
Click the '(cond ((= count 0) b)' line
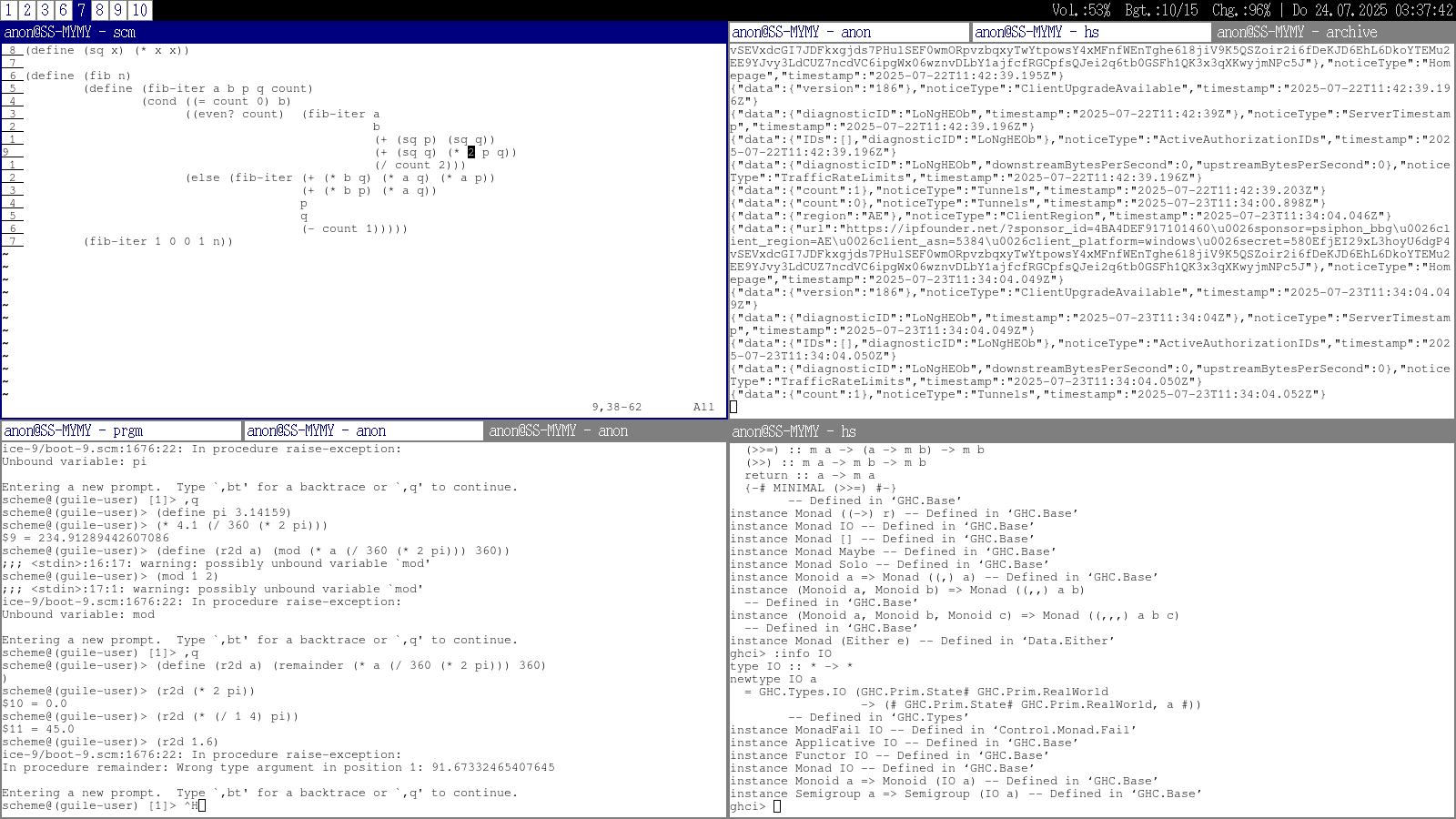coord(217,101)
